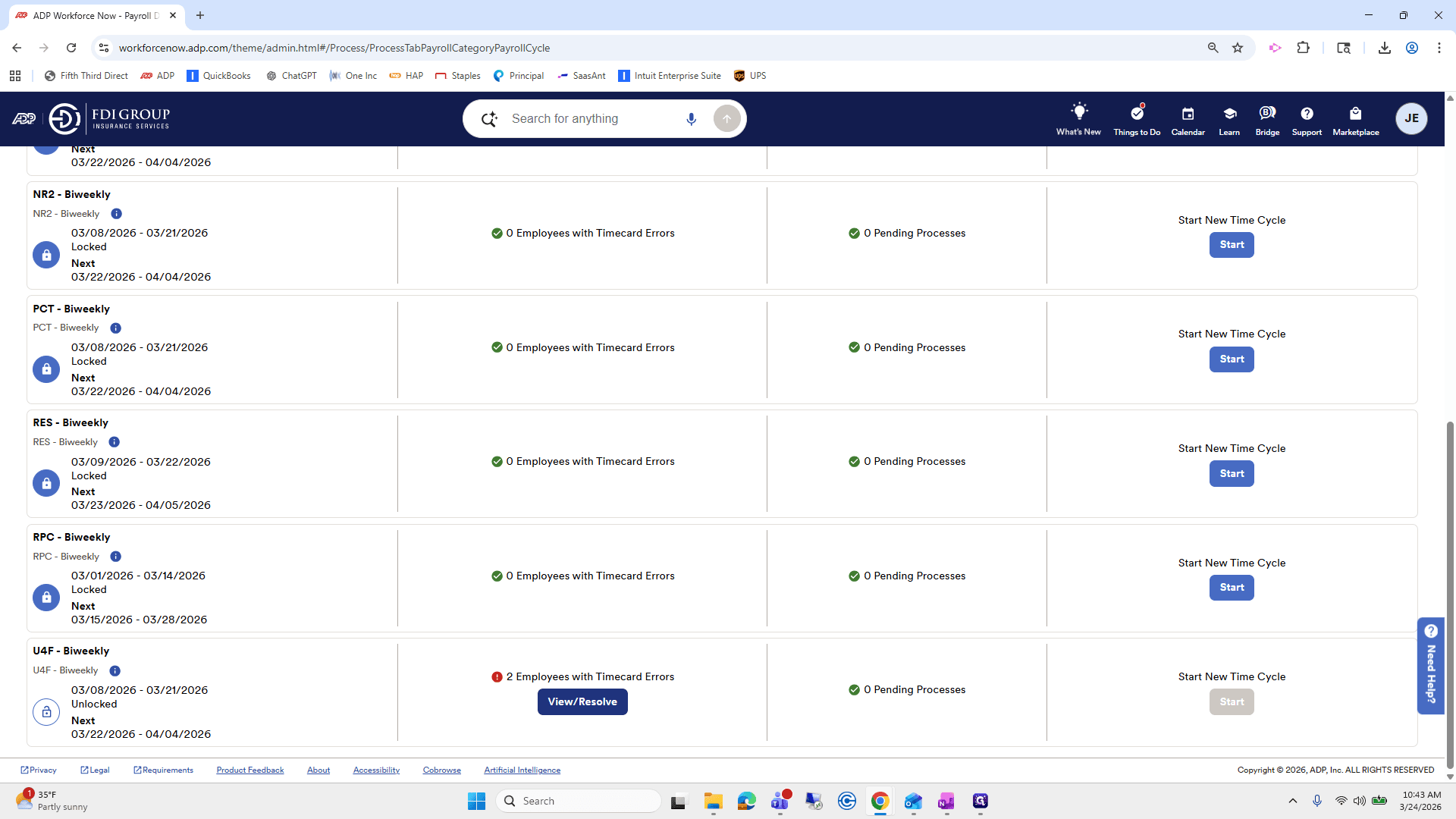Start new time cycle for RES

[x=1232, y=474]
